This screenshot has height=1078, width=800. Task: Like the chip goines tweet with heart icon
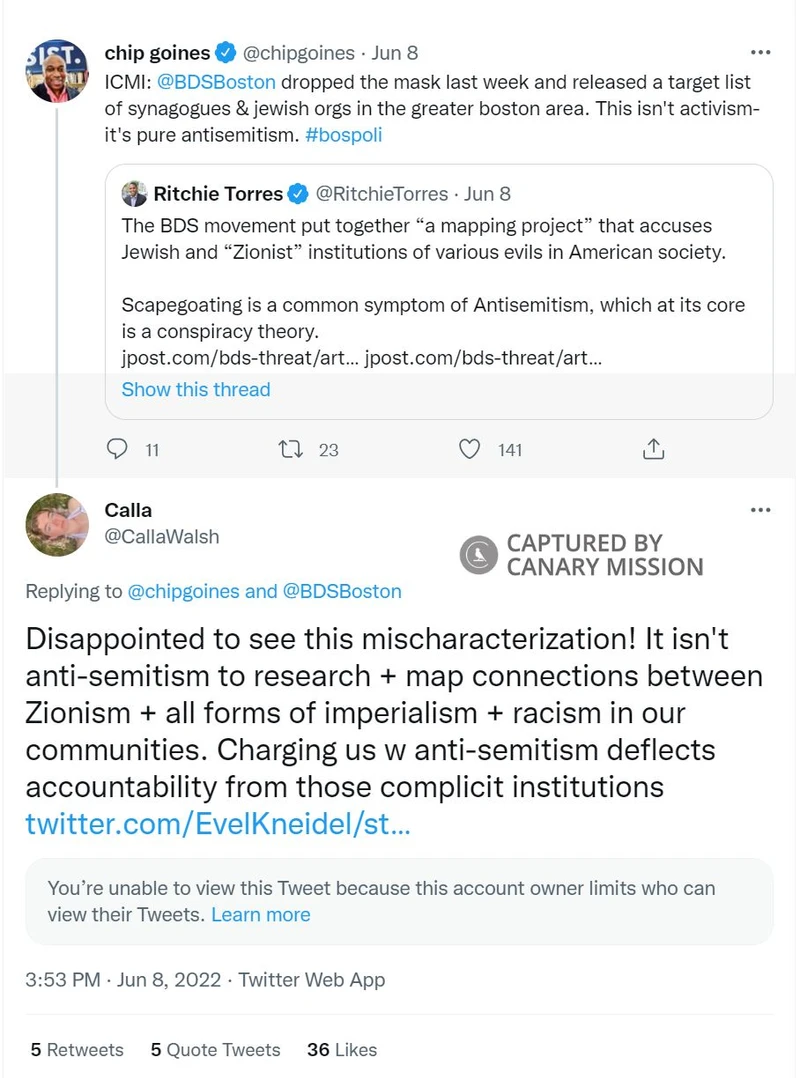(x=469, y=449)
